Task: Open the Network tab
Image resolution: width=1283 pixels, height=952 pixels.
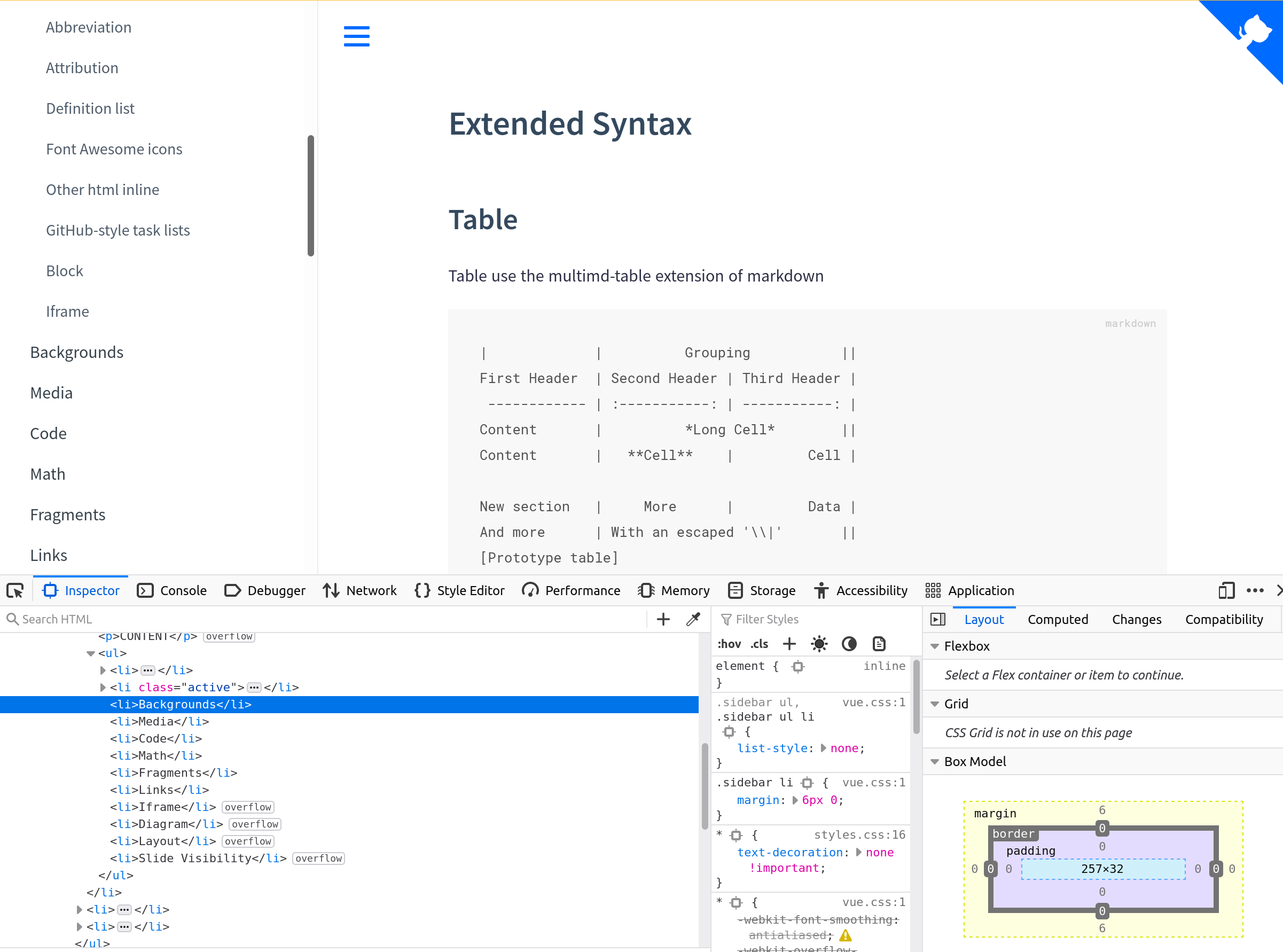Action: [x=359, y=591]
